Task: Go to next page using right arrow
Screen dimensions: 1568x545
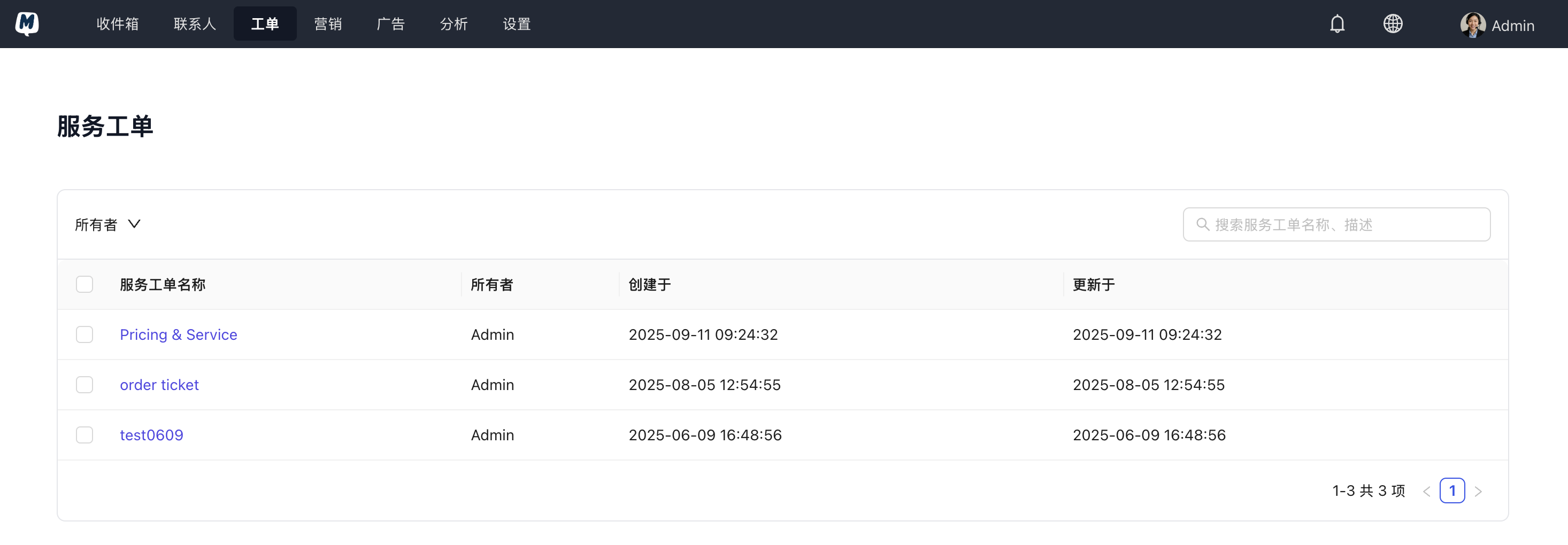Action: pos(1479,490)
